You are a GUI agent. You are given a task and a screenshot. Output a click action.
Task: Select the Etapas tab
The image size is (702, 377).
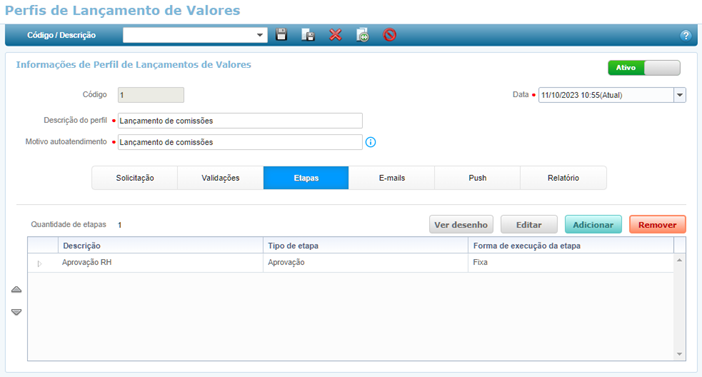point(306,178)
